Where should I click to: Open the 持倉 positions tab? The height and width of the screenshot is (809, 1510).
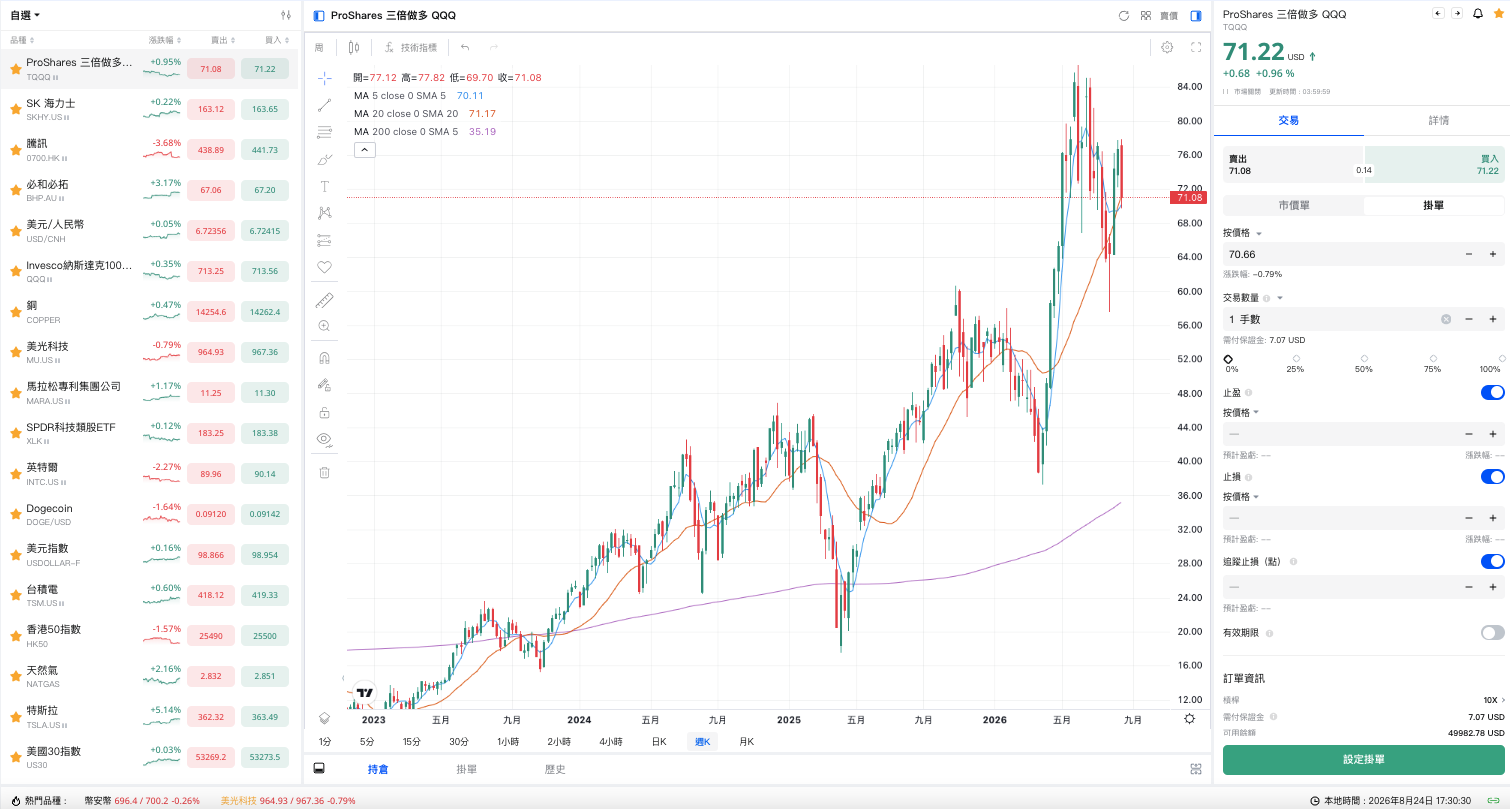tap(378, 769)
